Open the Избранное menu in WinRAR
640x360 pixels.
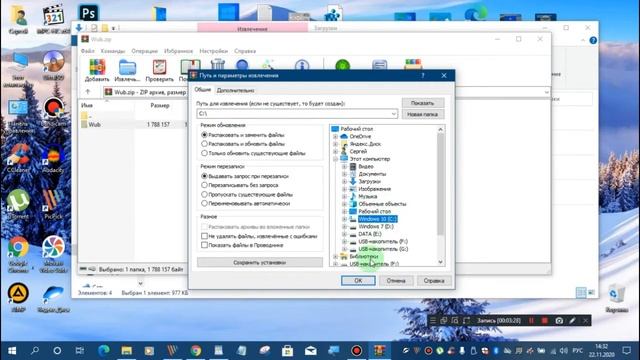[x=178, y=51]
